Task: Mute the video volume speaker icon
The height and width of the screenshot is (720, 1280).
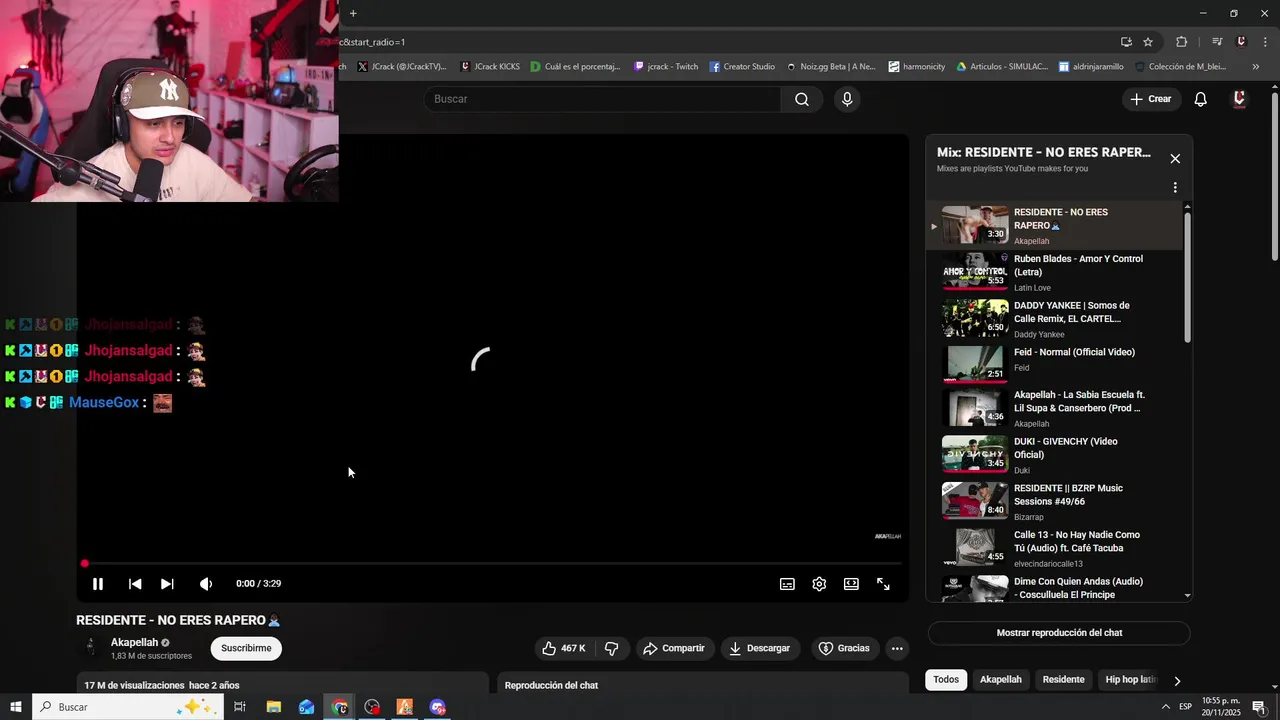Action: 205,584
